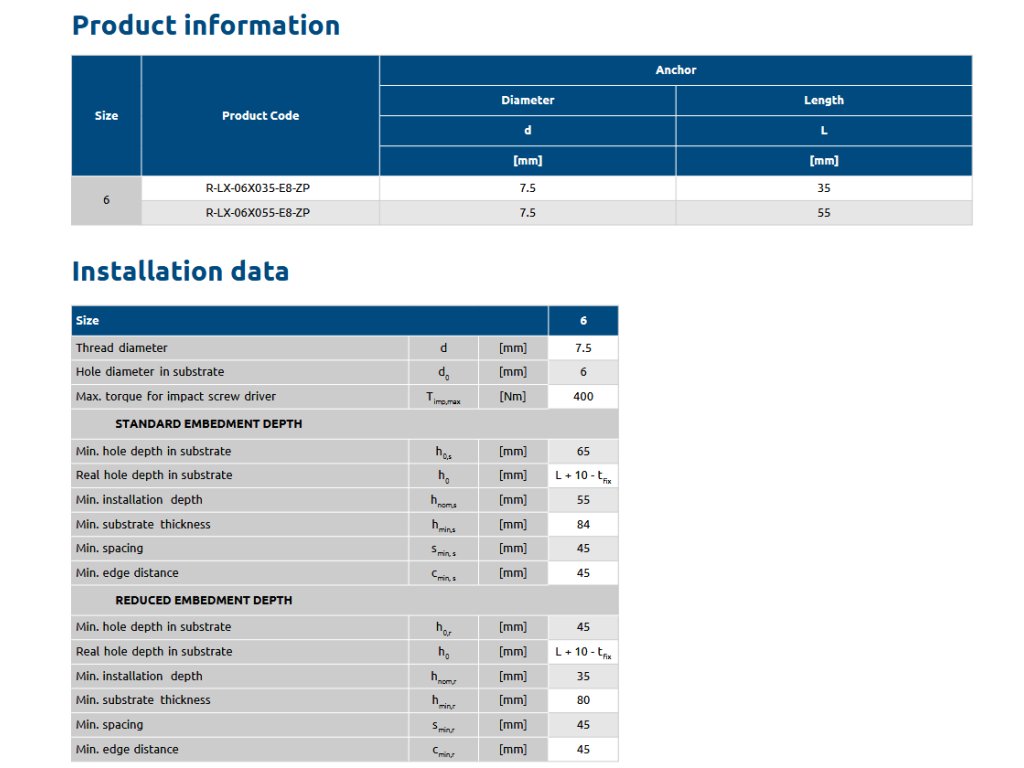The width and height of the screenshot is (1024, 768).
Task: Click the Installation data heading
Action: (x=180, y=271)
